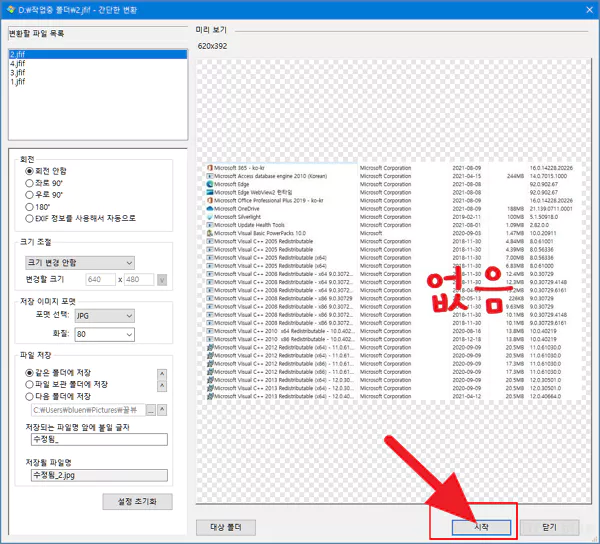Click the 닫기 button
The image size is (600, 544).
pyautogui.click(x=549, y=528)
